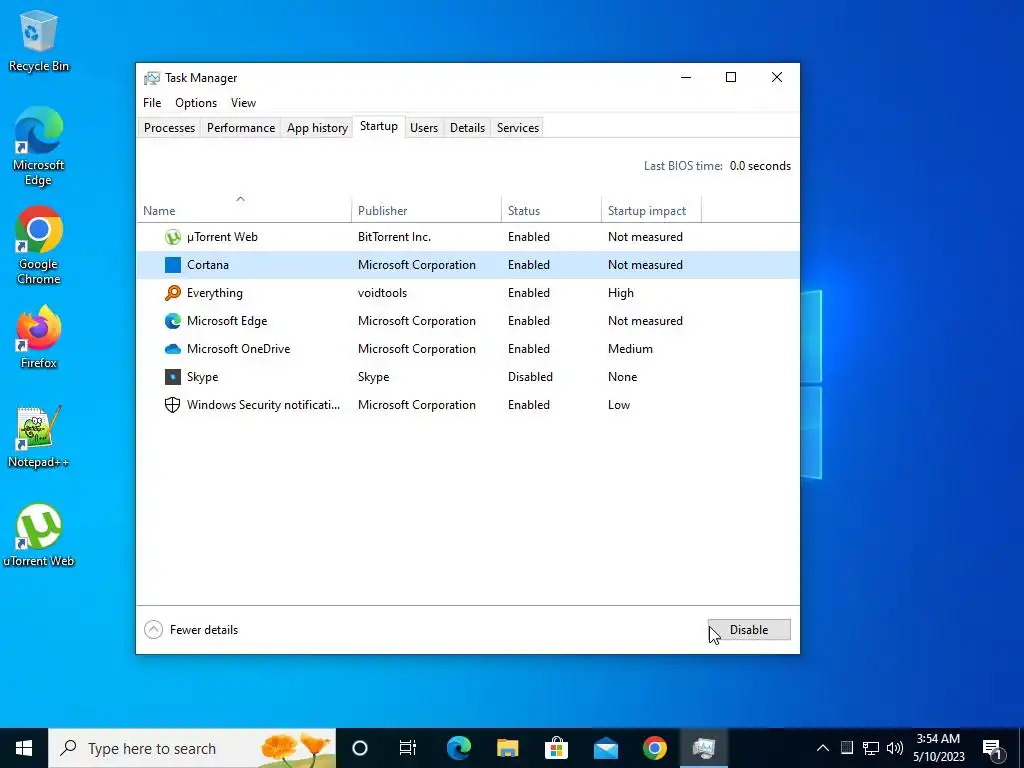Select uTorrent Web desktop shortcut
The image size is (1024, 768).
(x=39, y=536)
